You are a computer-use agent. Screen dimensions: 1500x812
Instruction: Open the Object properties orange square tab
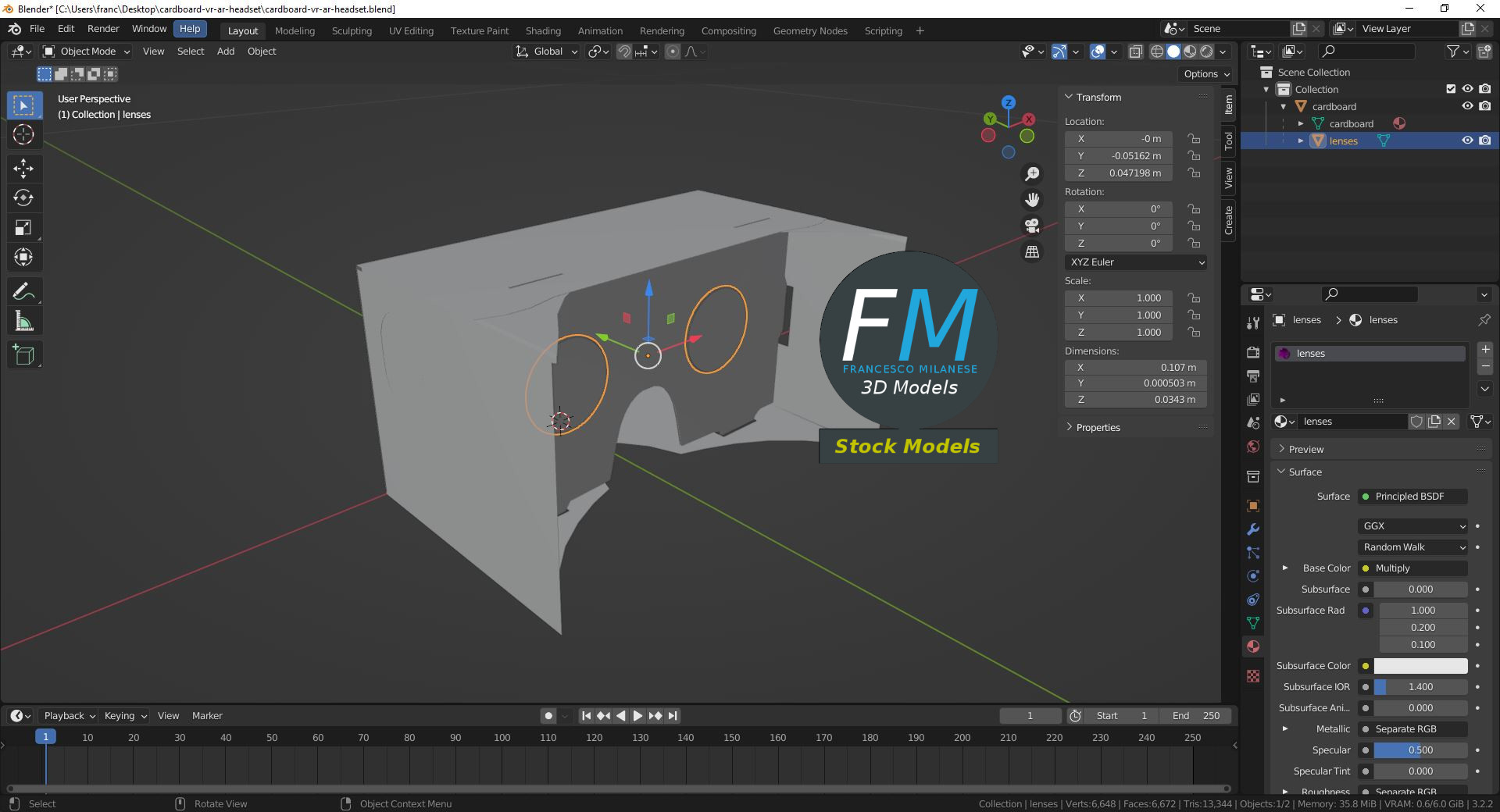[x=1253, y=506]
